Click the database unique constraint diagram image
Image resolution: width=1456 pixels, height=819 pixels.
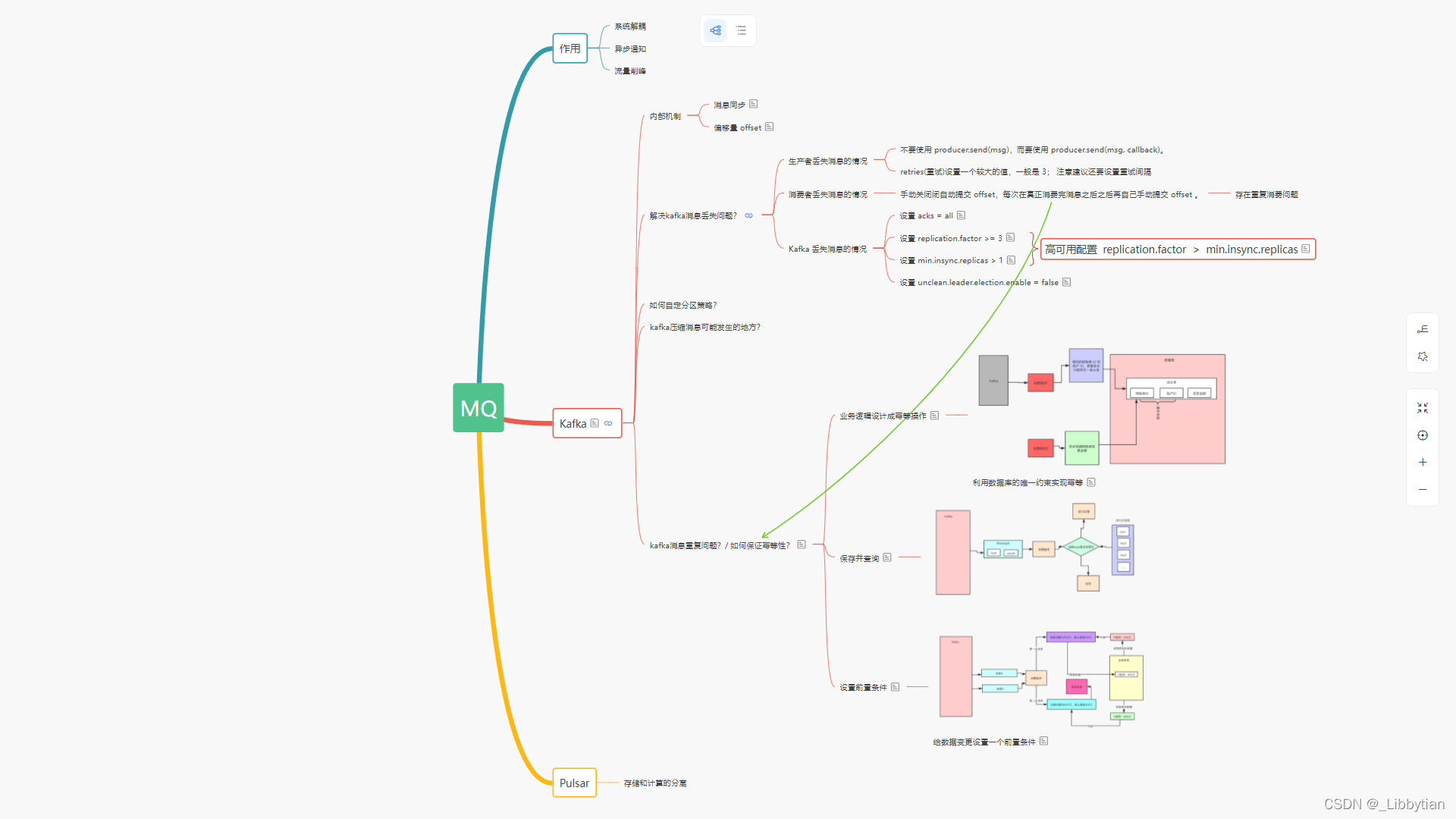point(1102,407)
